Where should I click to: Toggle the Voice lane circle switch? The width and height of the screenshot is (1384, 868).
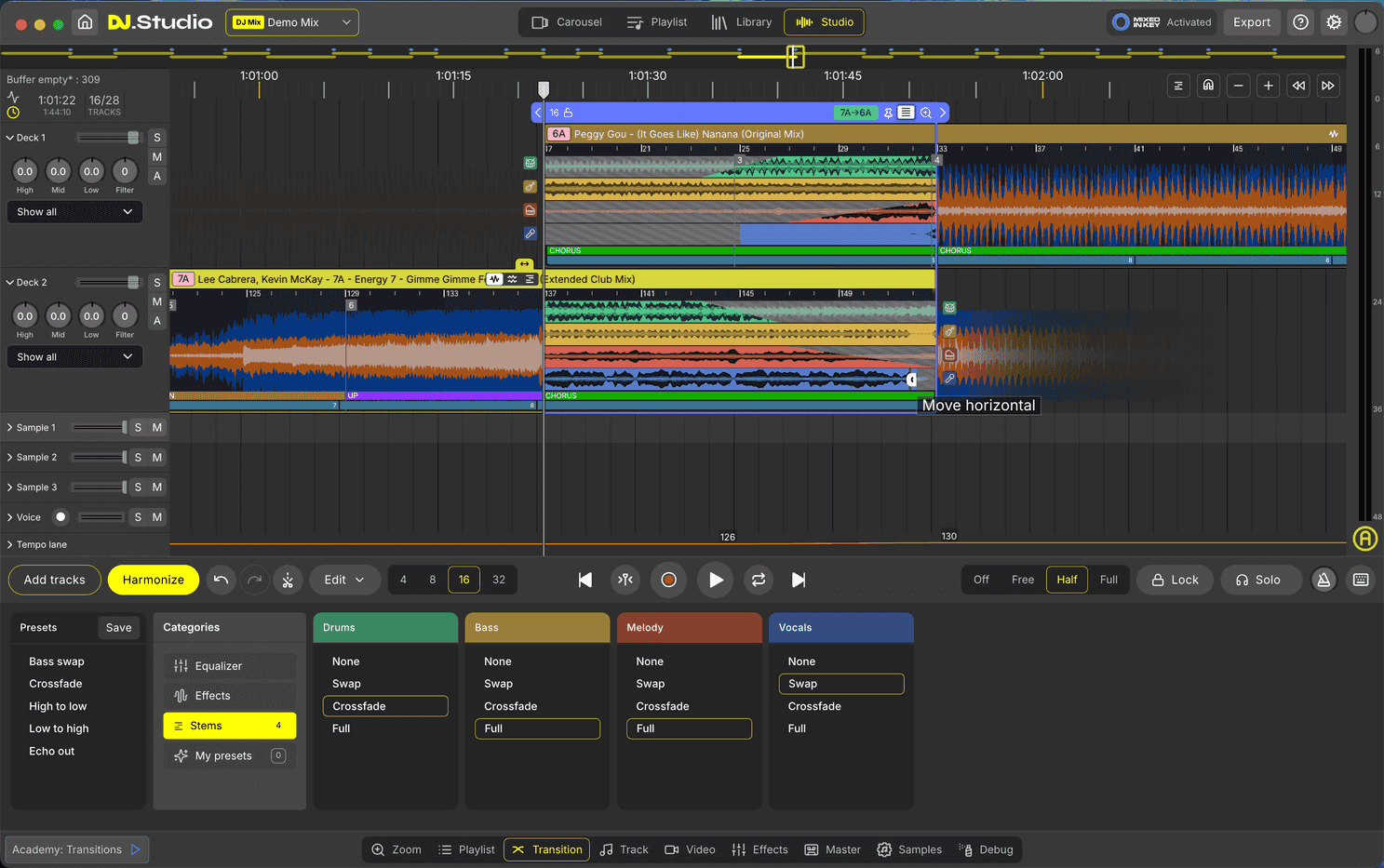click(x=60, y=517)
